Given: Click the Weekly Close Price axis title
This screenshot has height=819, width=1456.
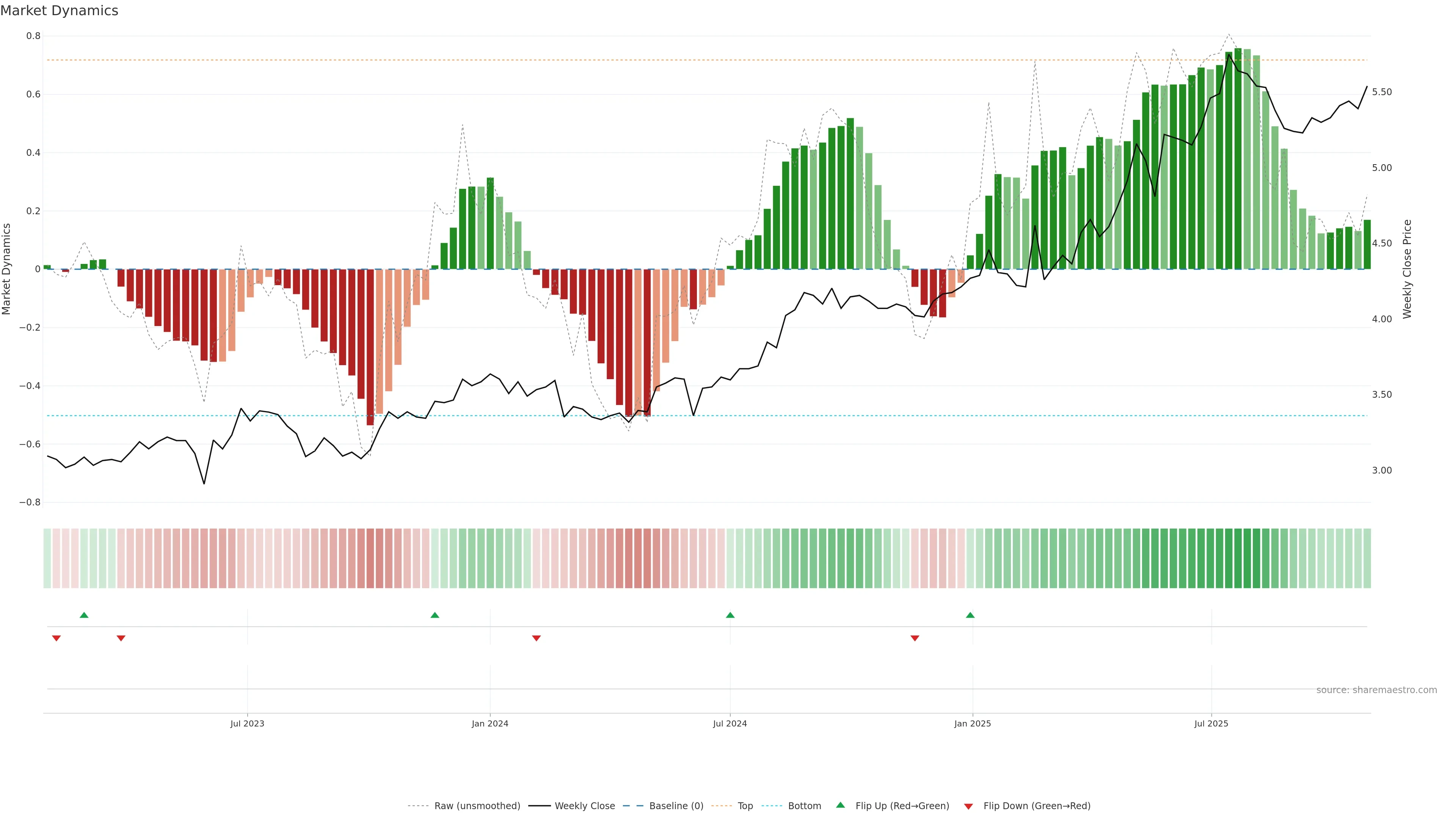Looking at the screenshot, I should [x=1407, y=269].
